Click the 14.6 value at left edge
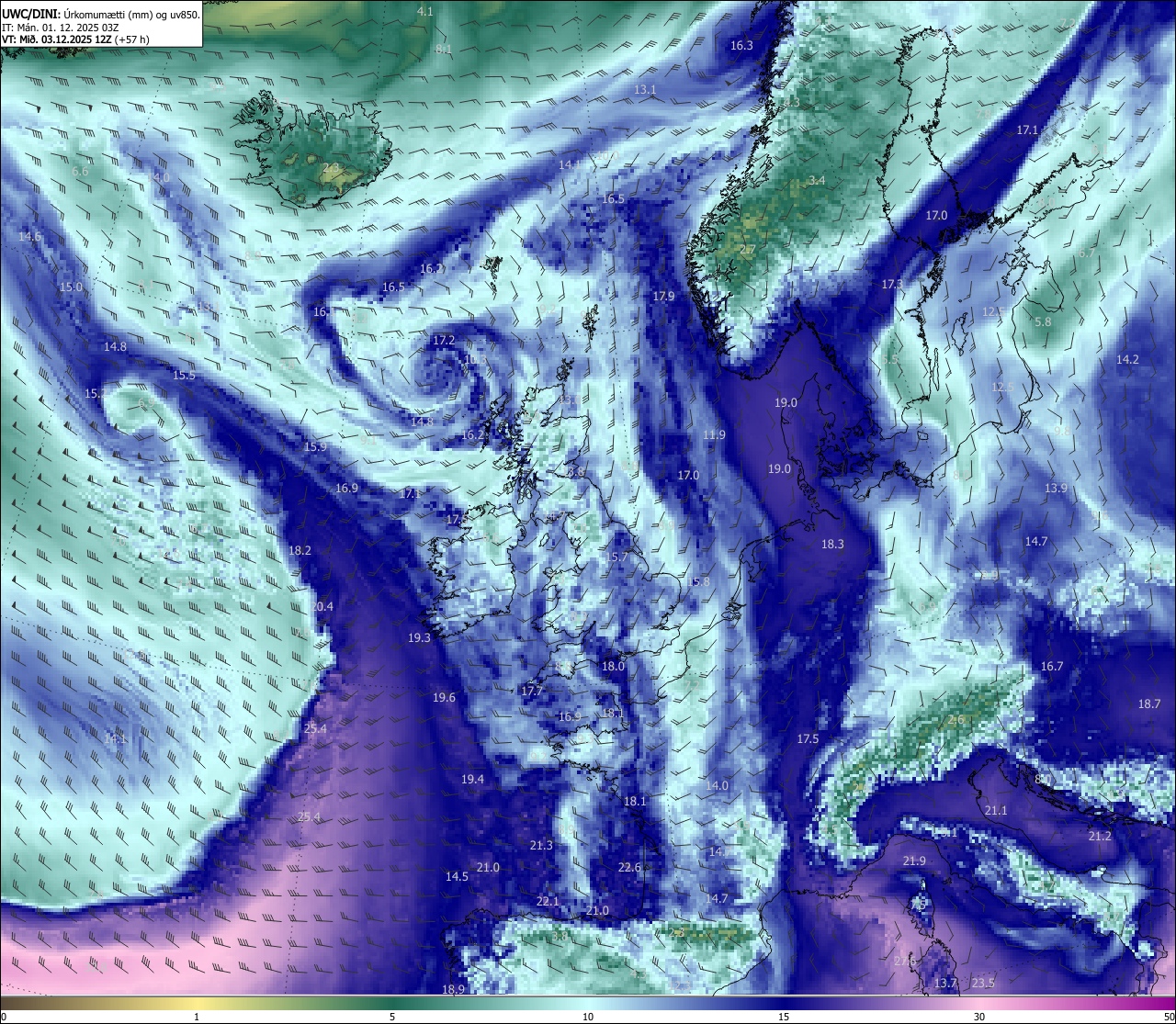The width and height of the screenshot is (1176, 1024). tap(29, 236)
